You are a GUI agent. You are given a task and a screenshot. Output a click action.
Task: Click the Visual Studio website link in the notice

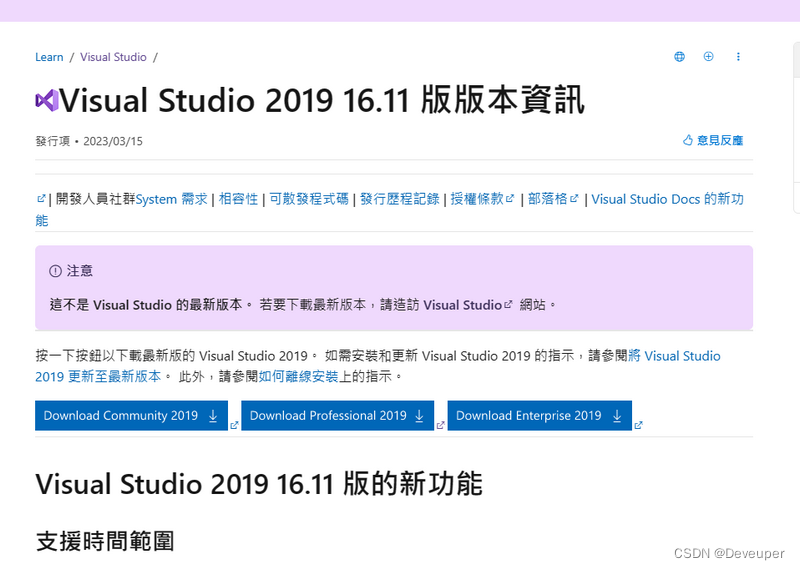[463, 305]
